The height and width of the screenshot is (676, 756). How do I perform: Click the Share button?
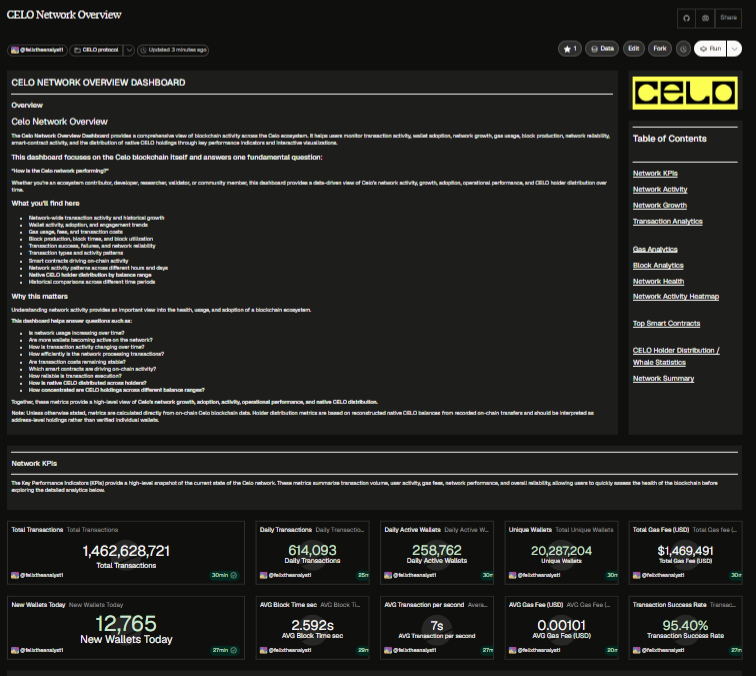click(728, 18)
